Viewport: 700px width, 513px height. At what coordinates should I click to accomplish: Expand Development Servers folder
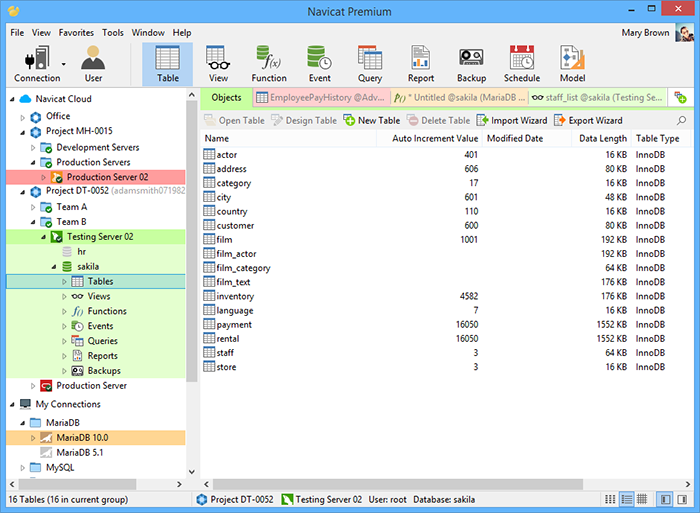click(33, 147)
